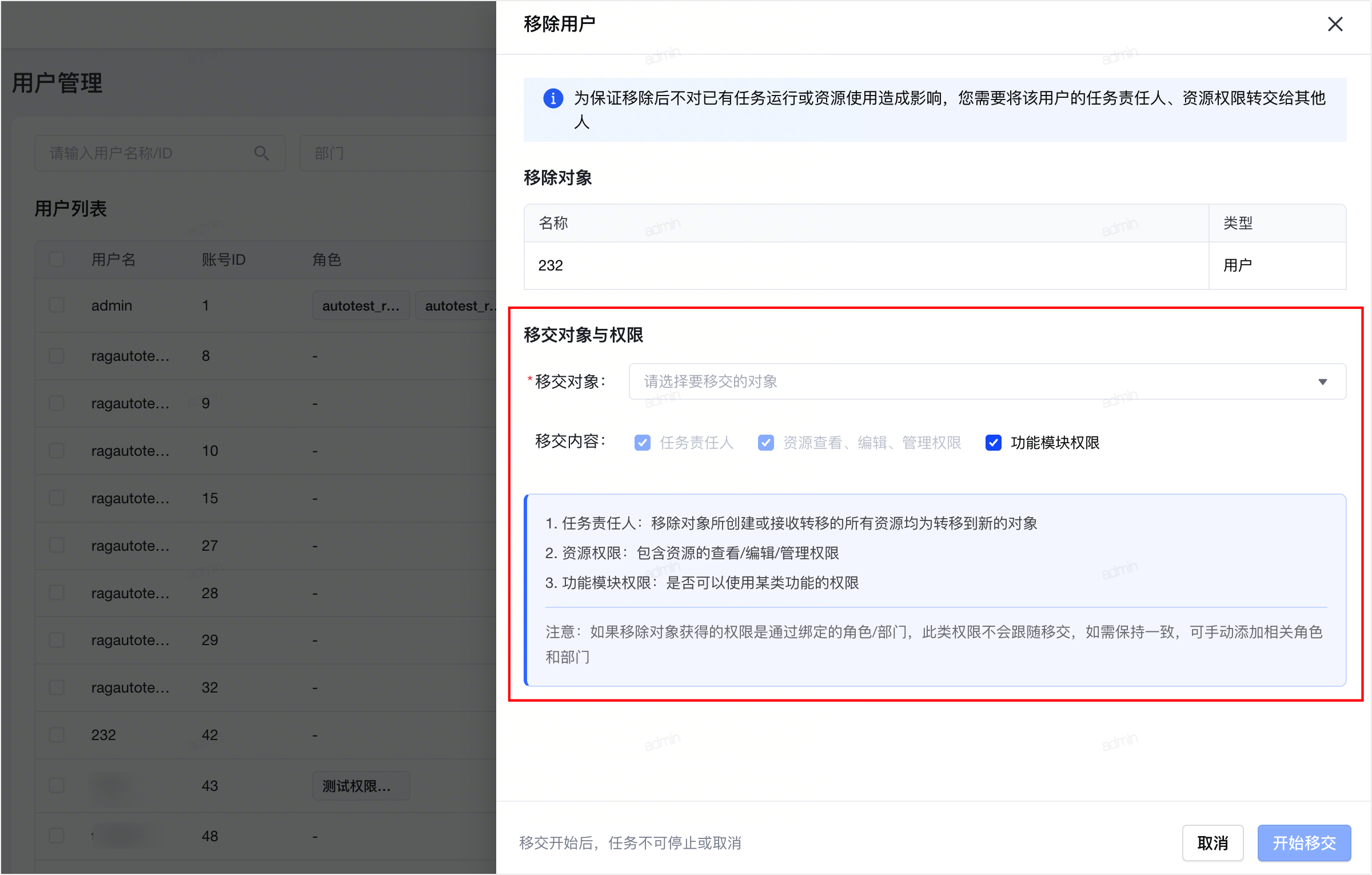Image resolution: width=1372 pixels, height=875 pixels.
Task: Toggle the 资源查看、编辑、管理权限 checkbox
Action: point(765,443)
